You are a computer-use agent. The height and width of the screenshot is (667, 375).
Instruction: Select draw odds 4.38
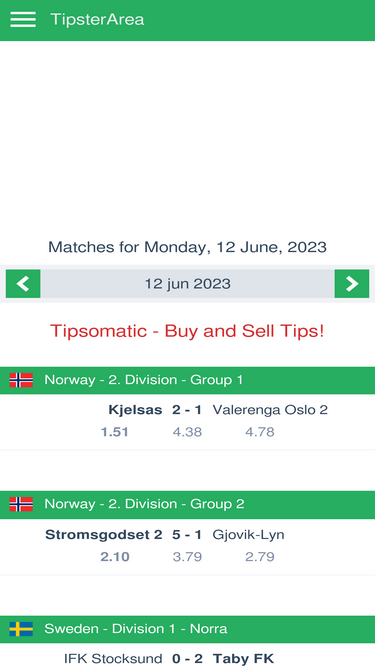tap(188, 432)
